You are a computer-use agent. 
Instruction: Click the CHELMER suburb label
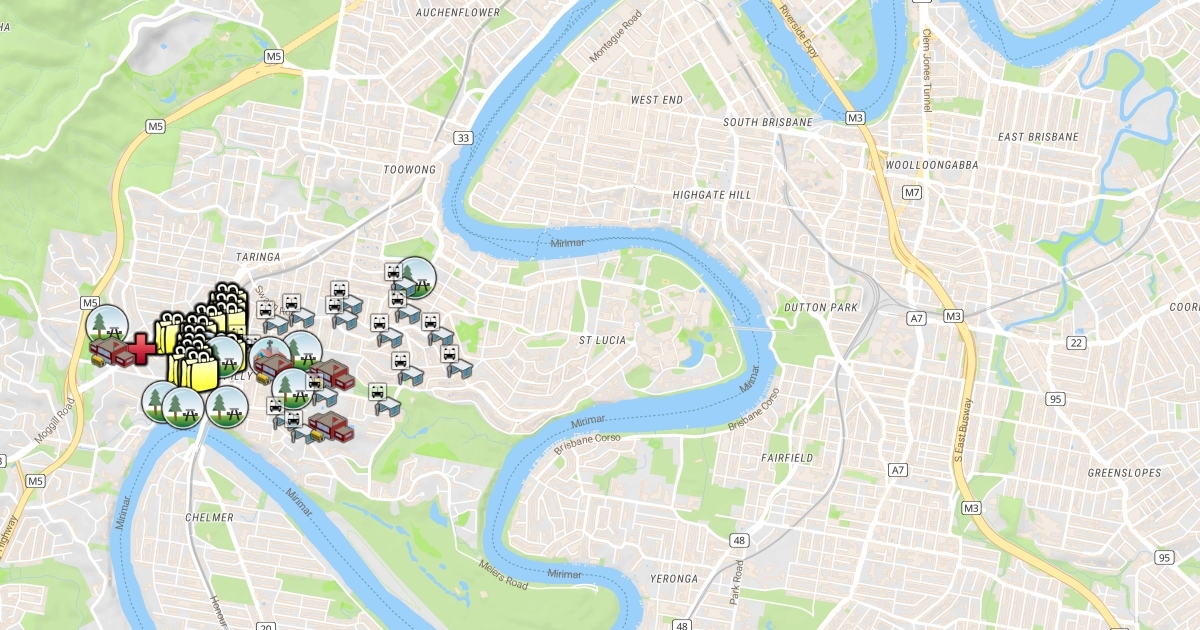coord(209,518)
